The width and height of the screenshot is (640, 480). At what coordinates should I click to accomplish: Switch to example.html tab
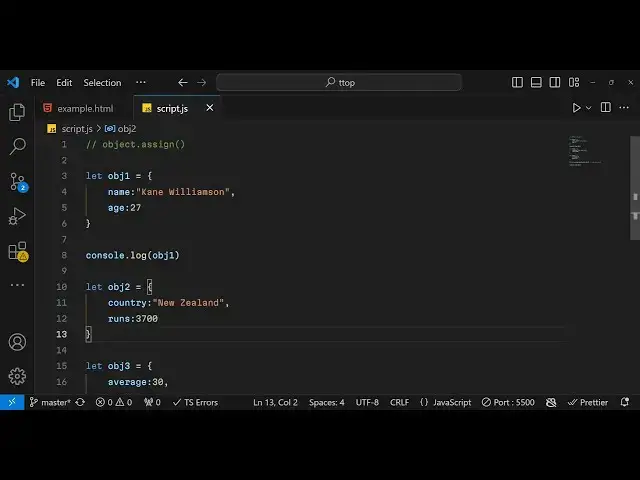(84, 108)
